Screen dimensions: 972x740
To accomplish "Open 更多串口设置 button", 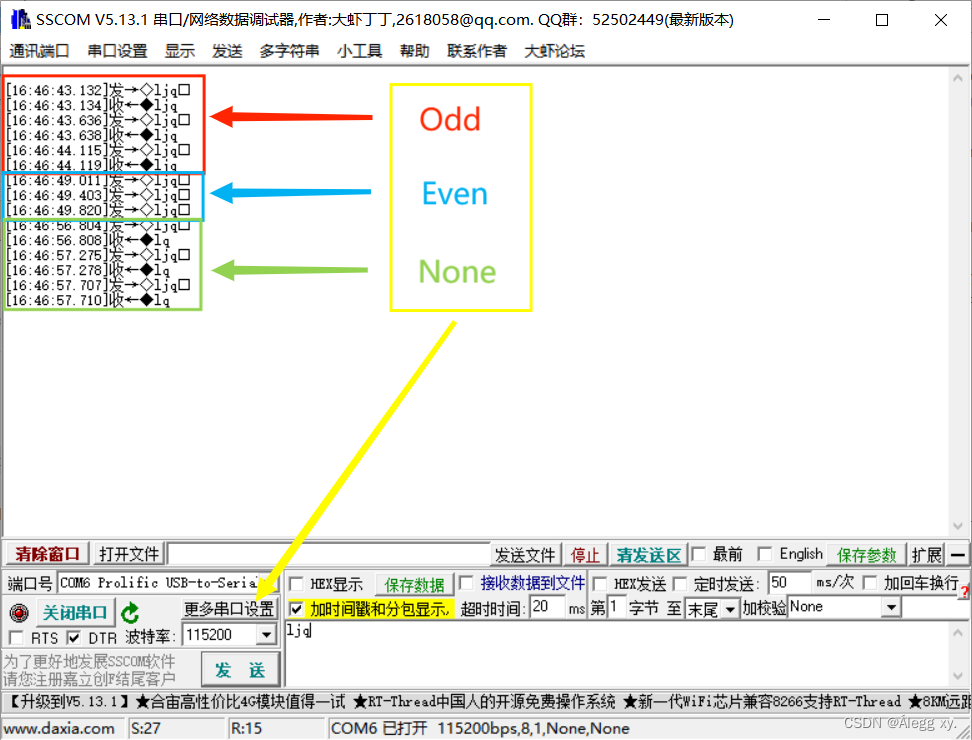I will pyautogui.click(x=229, y=609).
